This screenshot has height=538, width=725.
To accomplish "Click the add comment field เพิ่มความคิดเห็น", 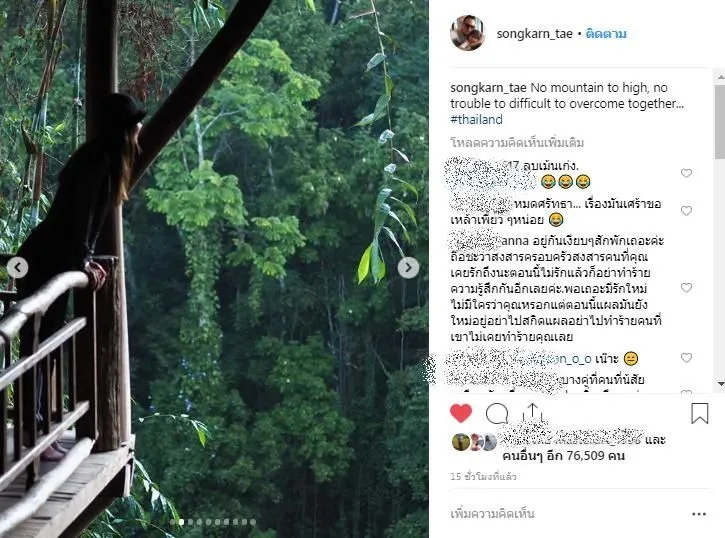I will (560, 514).
